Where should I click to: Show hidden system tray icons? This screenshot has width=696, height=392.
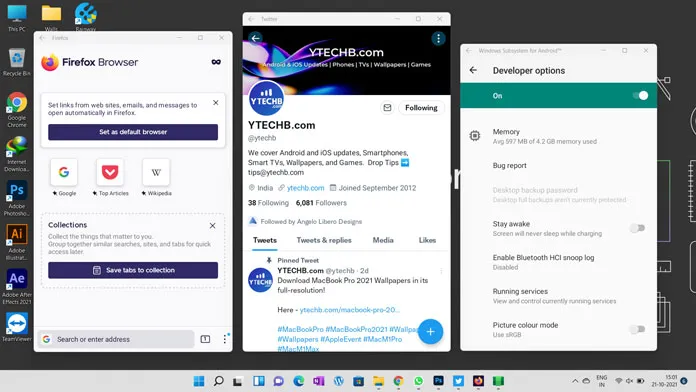tap(575, 381)
